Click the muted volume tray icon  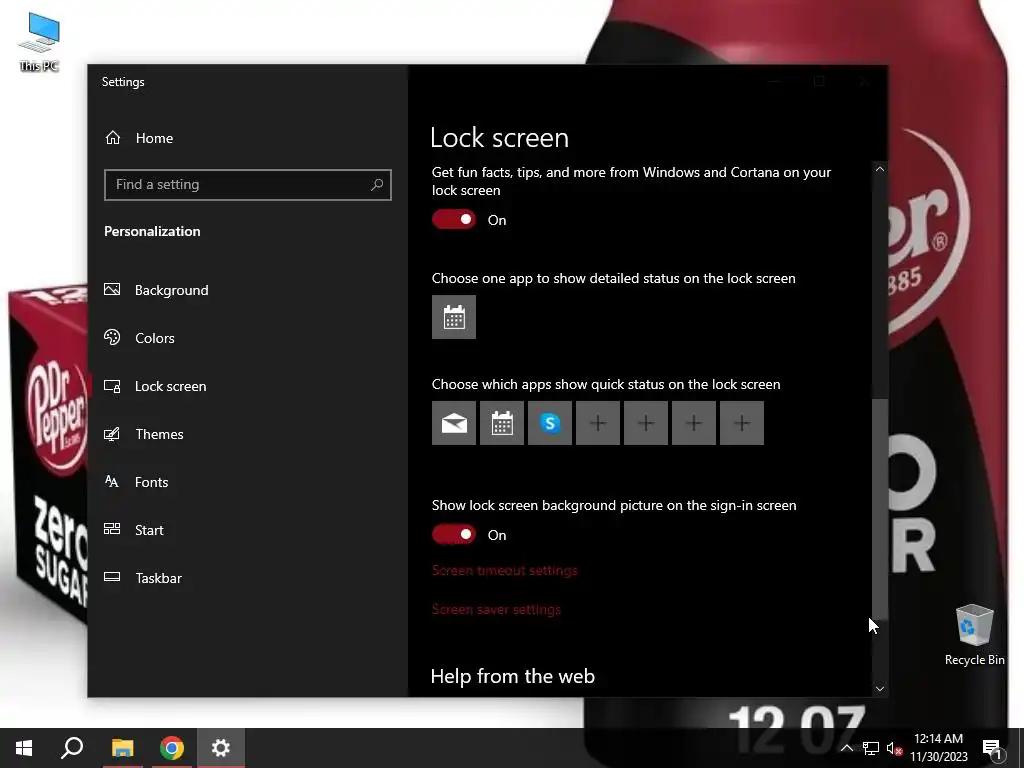pos(894,748)
